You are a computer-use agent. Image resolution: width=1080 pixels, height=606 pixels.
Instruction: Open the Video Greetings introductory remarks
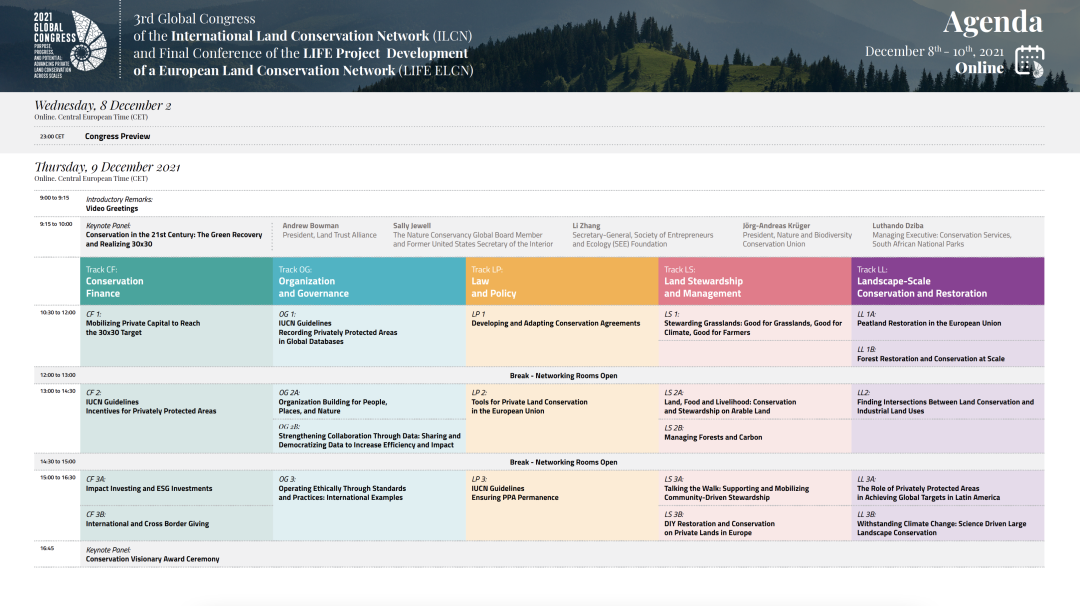tap(112, 209)
